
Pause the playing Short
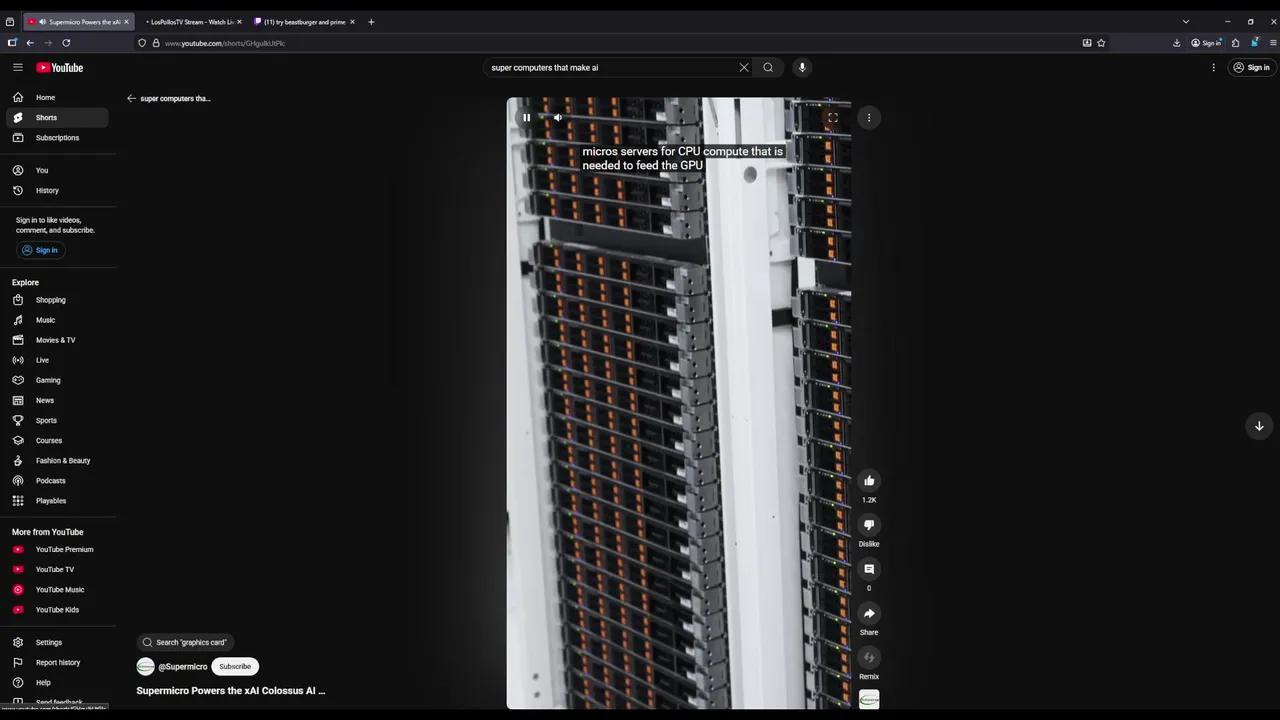tap(526, 117)
